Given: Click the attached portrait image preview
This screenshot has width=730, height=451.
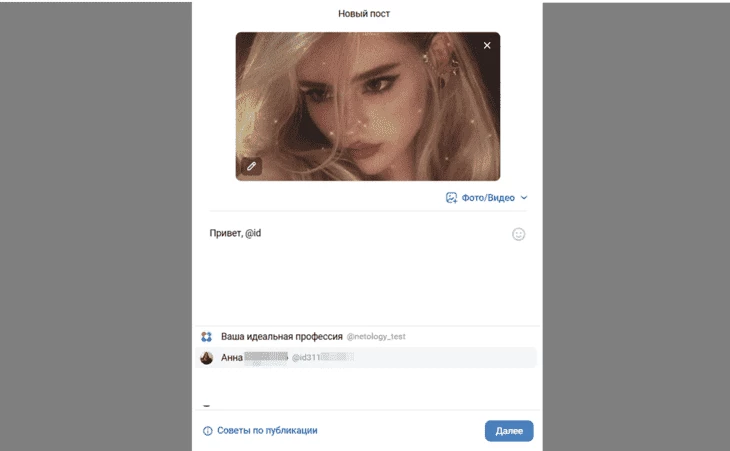Looking at the screenshot, I should coord(367,106).
